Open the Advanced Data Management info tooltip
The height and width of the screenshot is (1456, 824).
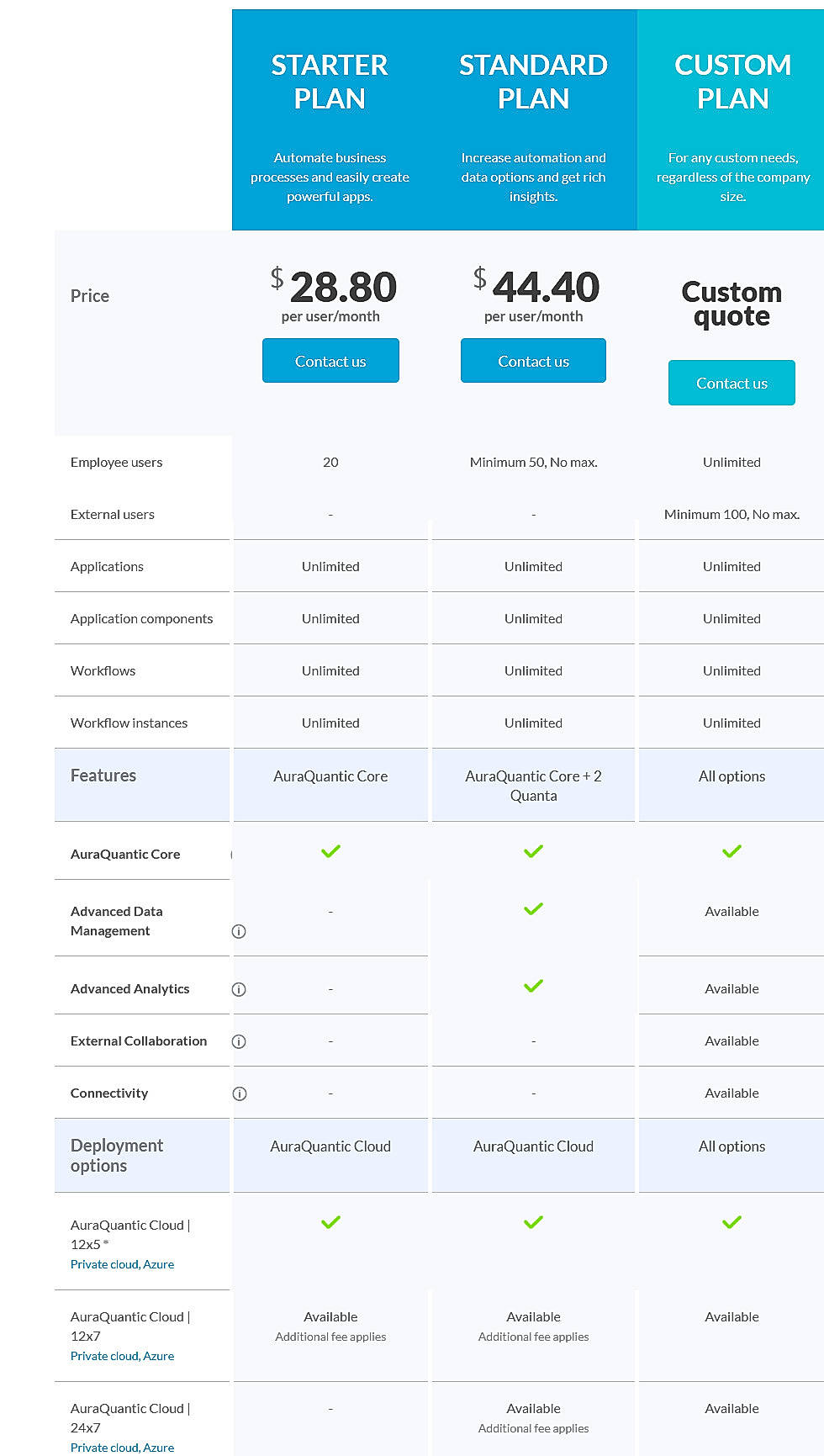239,931
